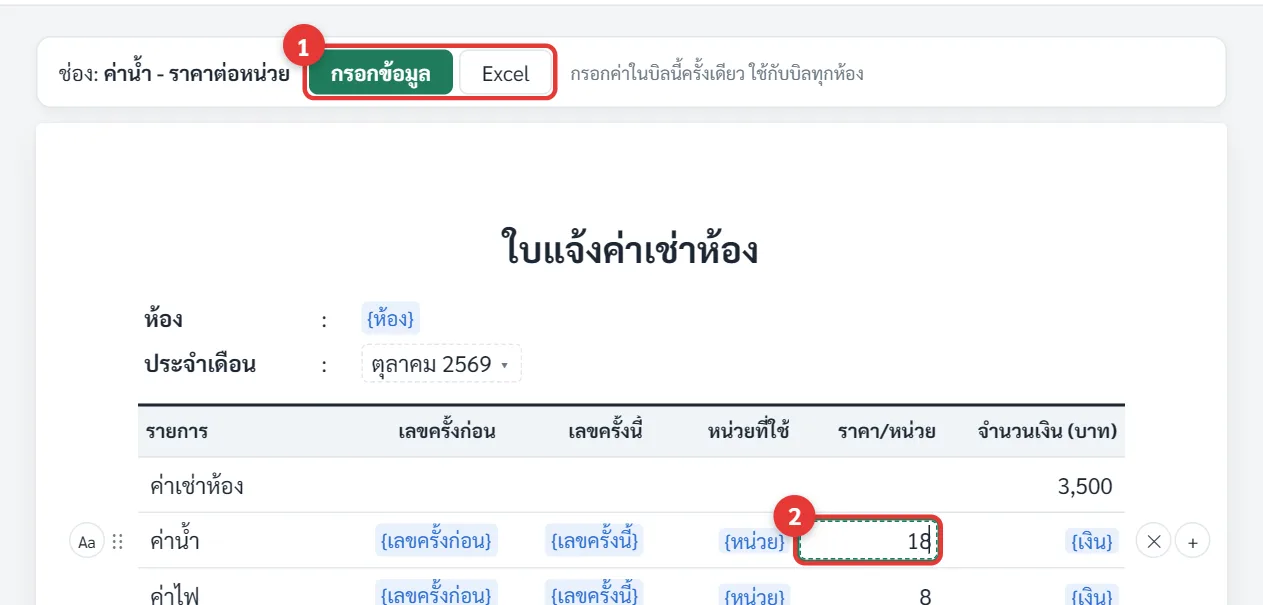Click {เลขครั้งนี้} tag in ค่าไฟ row
The width and height of the screenshot is (1263, 605).
tap(595, 596)
